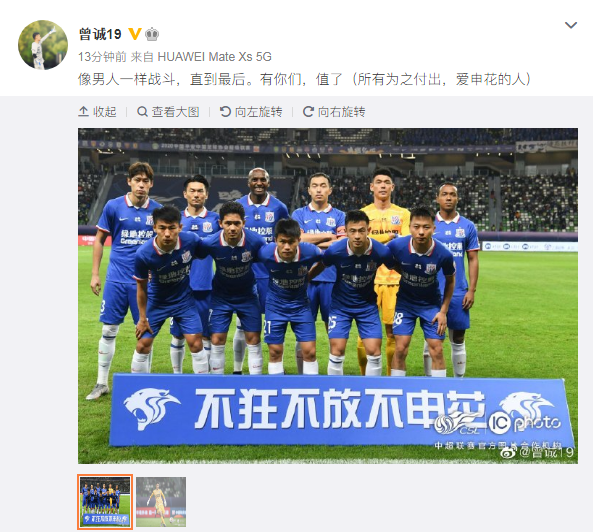Choose the 向右旋转 text option
This screenshot has height=532, width=593.
pos(342,112)
